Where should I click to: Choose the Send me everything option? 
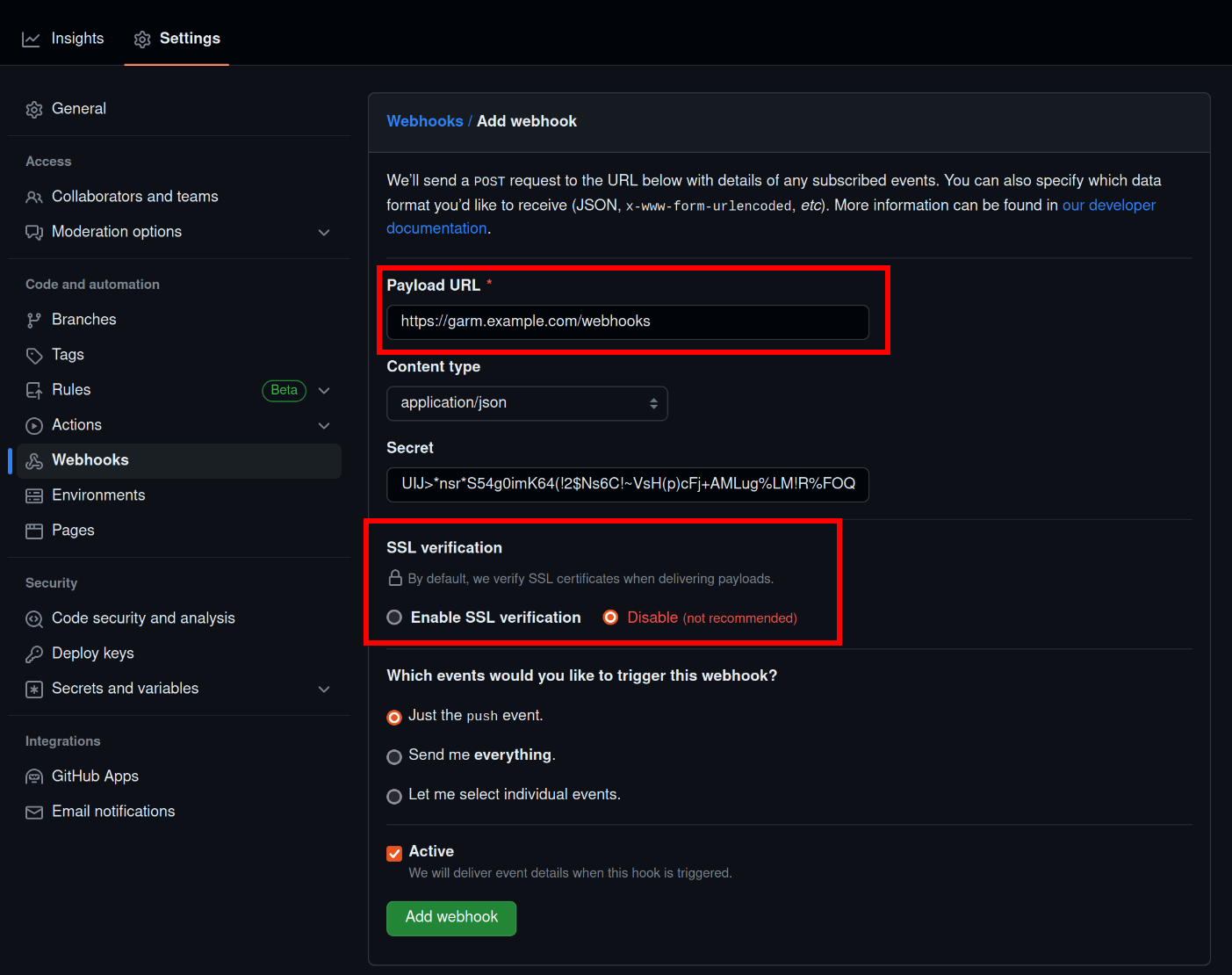coord(394,756)
